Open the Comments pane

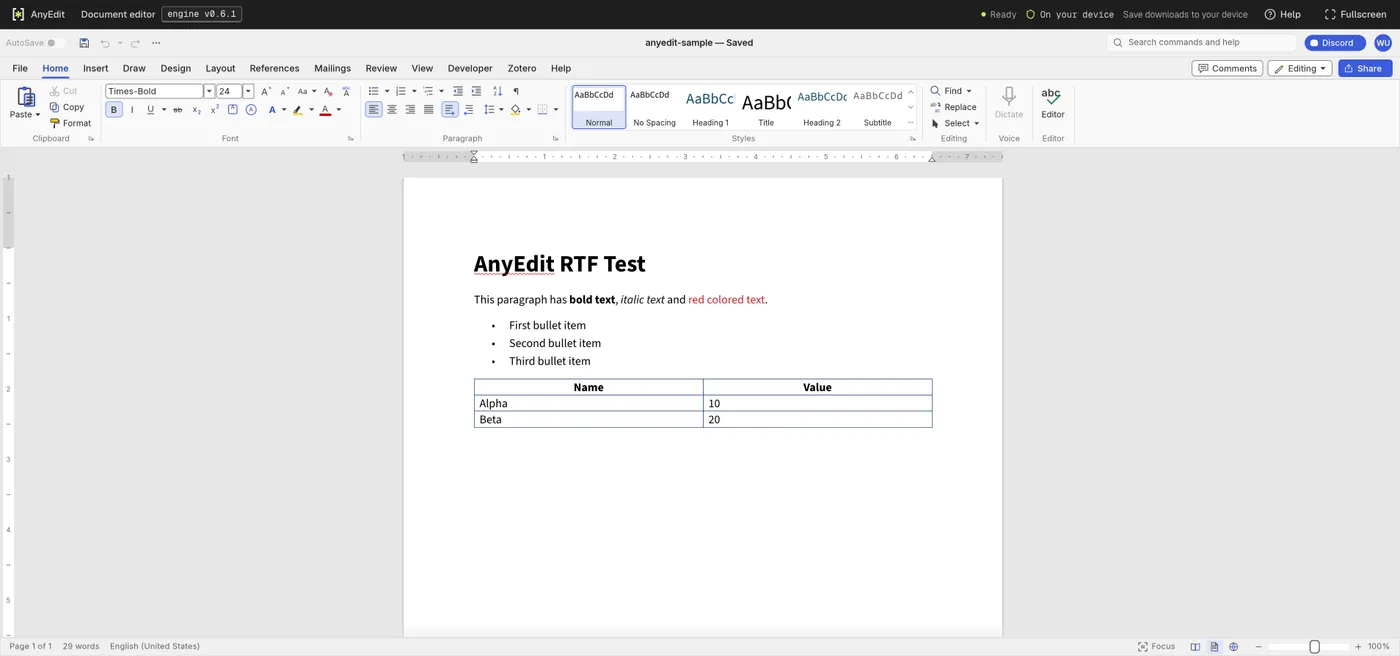(x=1227, y=68)
